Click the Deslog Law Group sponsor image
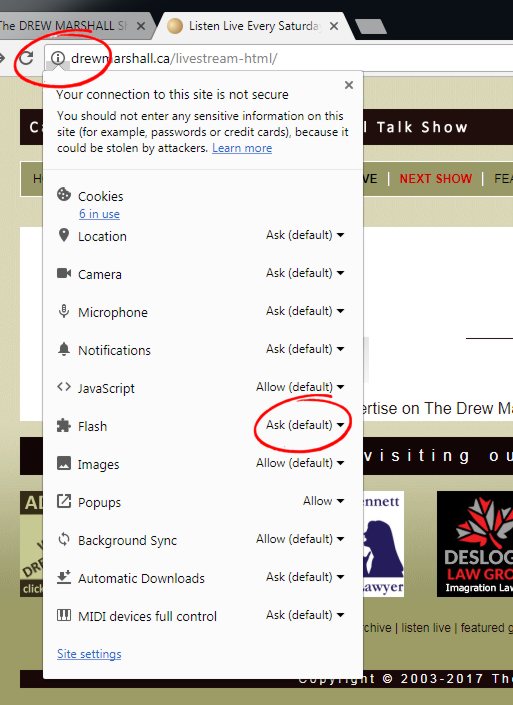Viewport: 513px width, 705px height. coord(475,544)
